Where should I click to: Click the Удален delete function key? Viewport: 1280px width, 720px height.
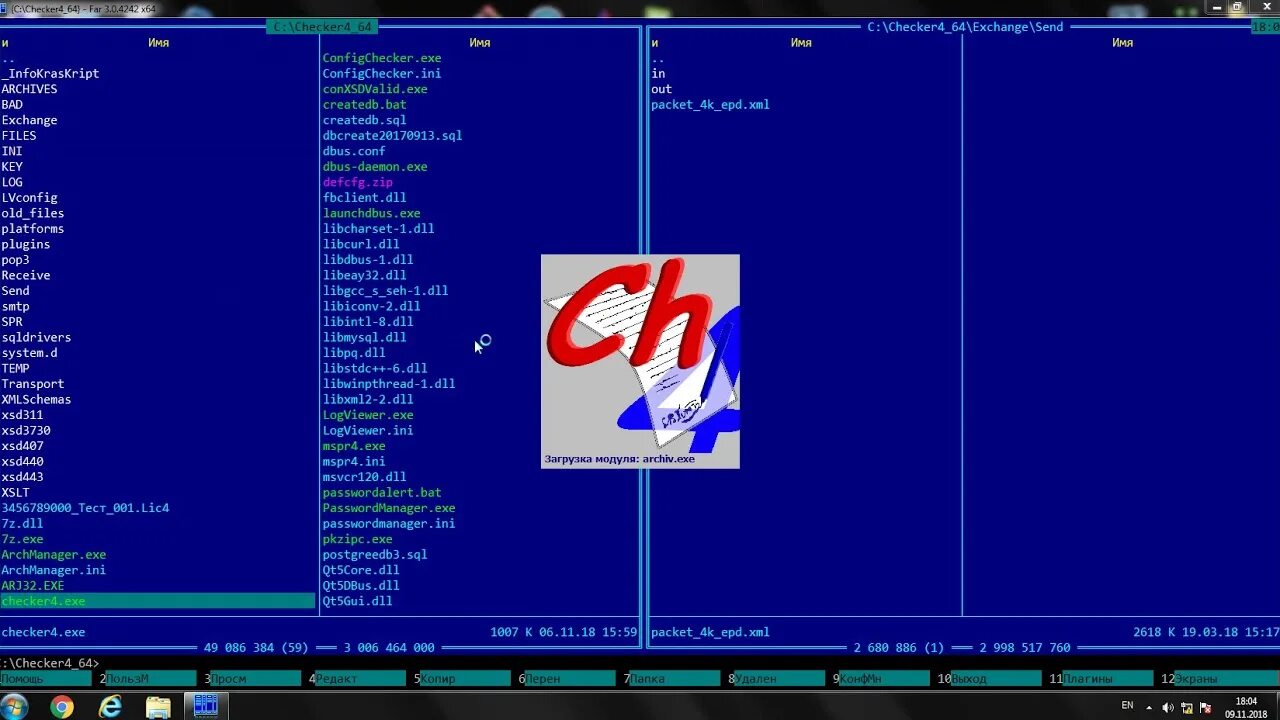777,678
